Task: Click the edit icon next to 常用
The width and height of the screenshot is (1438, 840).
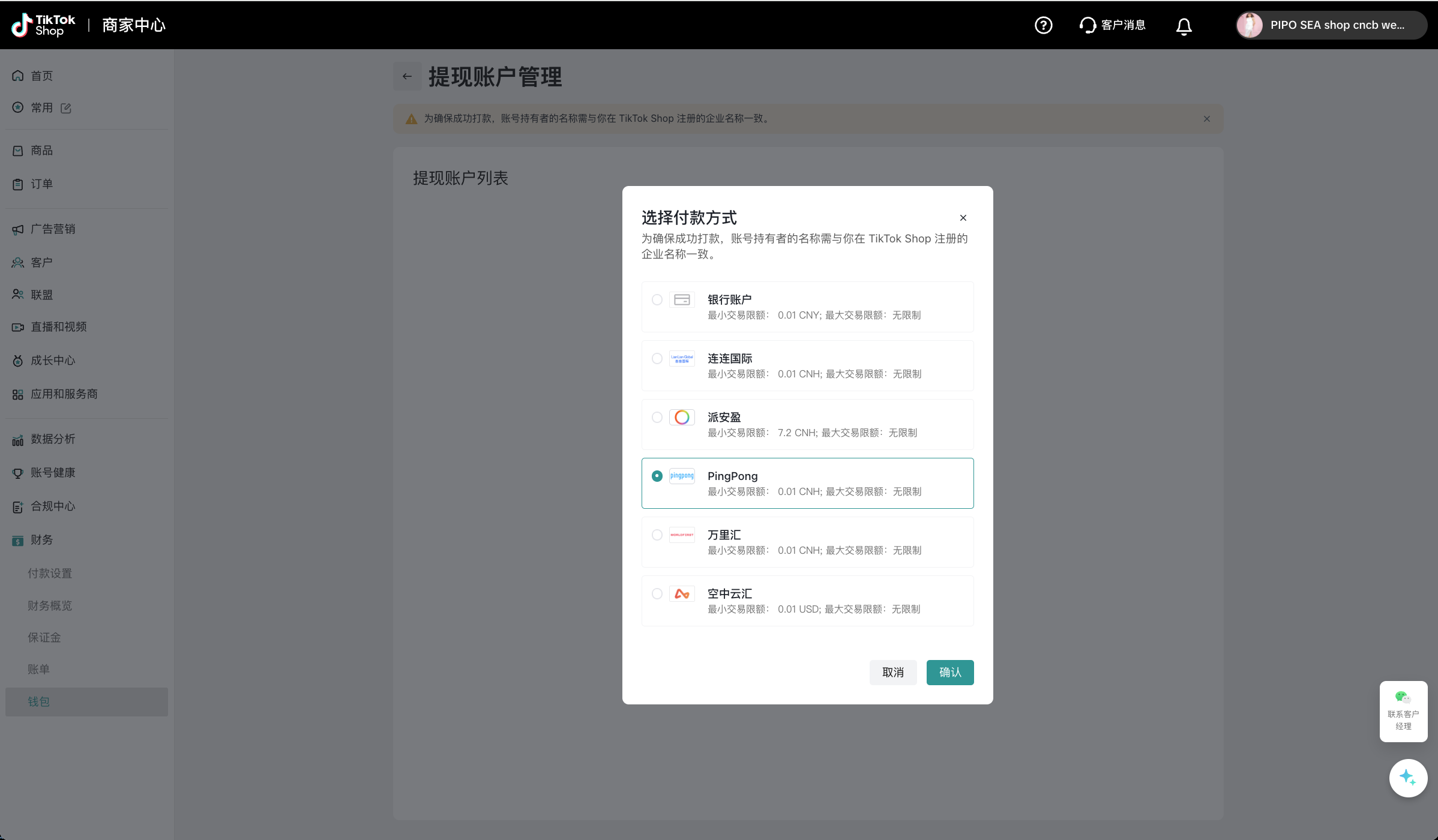Action: point(66,108)
